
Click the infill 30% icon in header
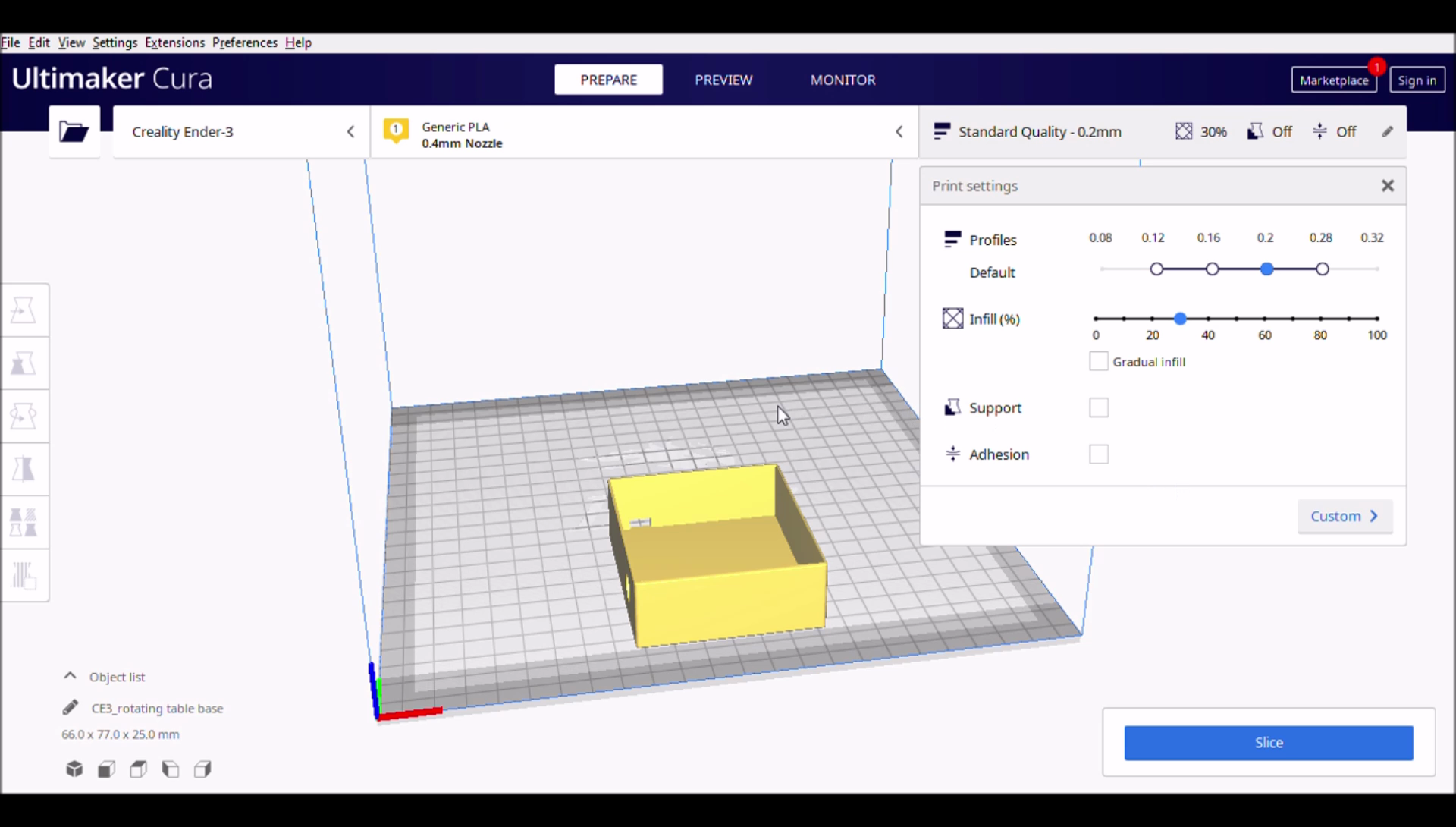1184,132
